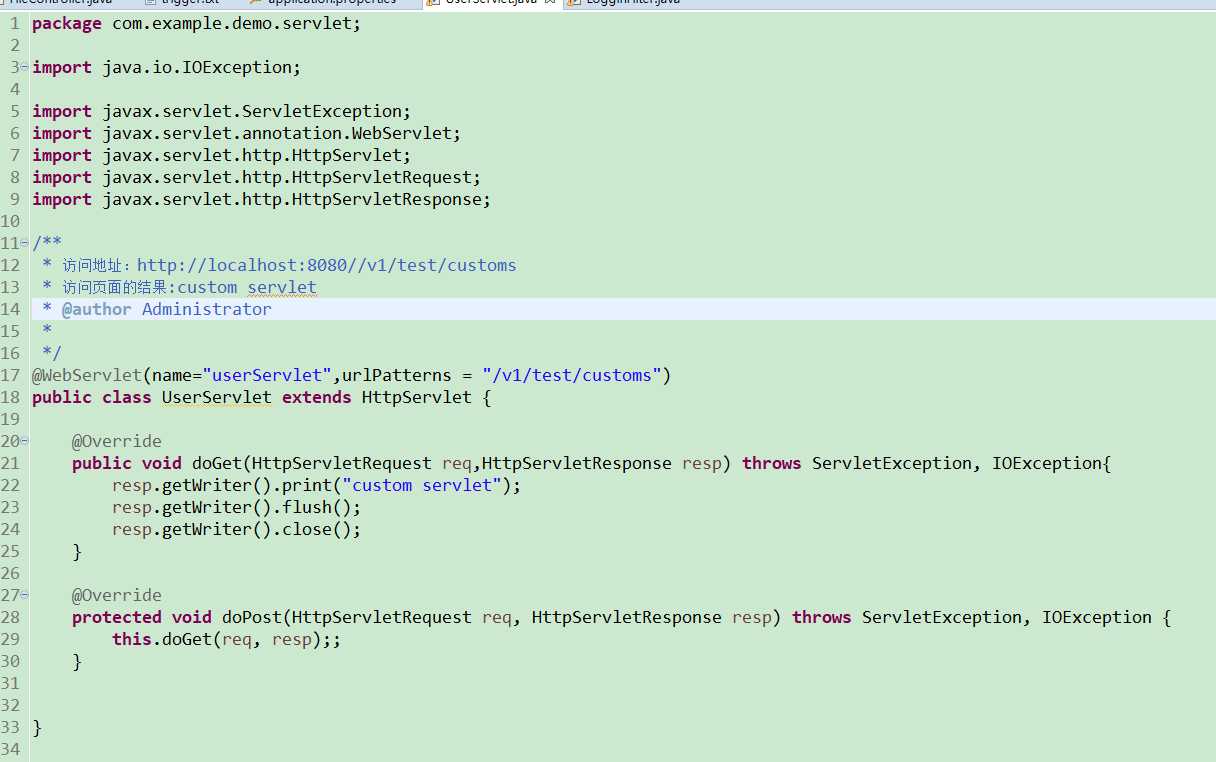Click the doPost method name

(251, 617)
